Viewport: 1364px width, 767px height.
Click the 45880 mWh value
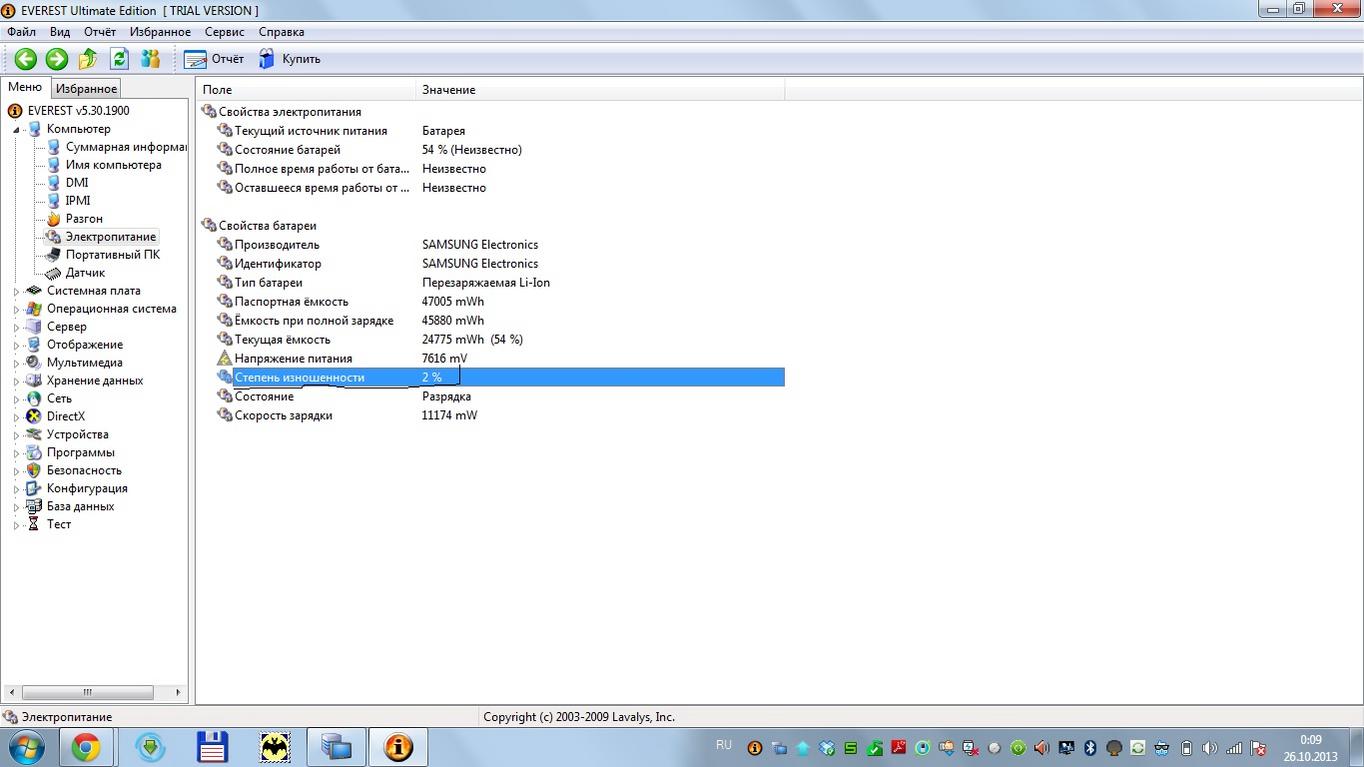[453, 321]
